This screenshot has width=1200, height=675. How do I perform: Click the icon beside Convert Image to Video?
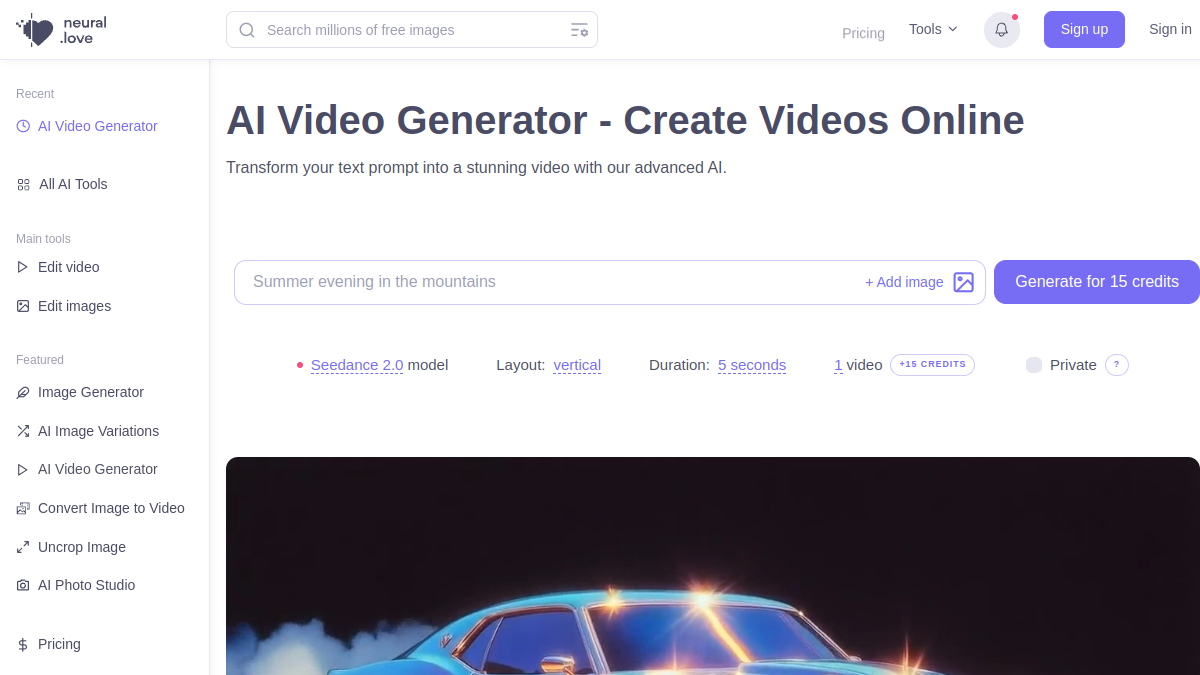pos(23,508)
